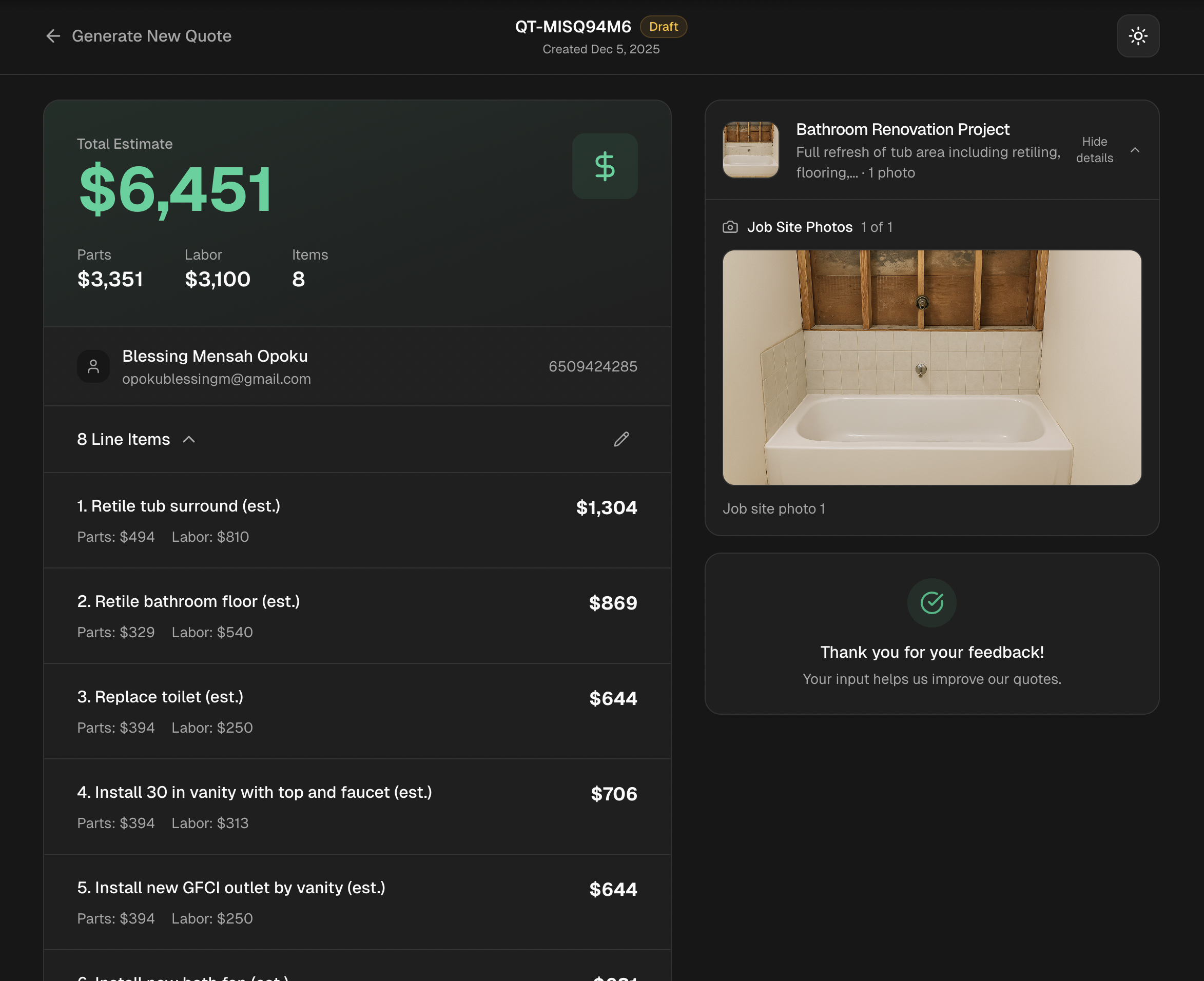Select the Retile tub surround line item

click(x=178, y=506)
